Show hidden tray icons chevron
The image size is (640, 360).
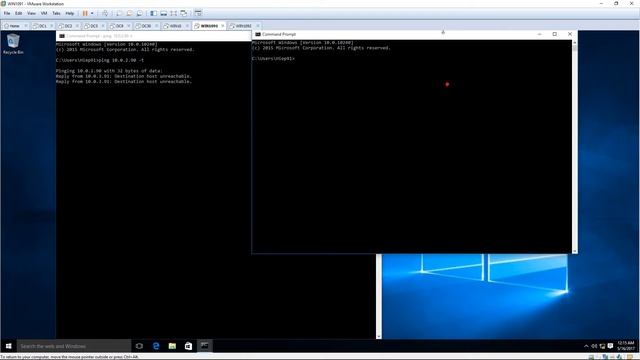586,346
